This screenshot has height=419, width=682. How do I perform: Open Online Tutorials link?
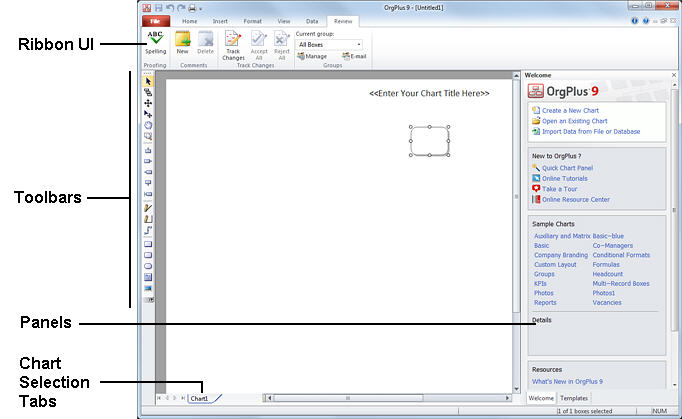565,178
